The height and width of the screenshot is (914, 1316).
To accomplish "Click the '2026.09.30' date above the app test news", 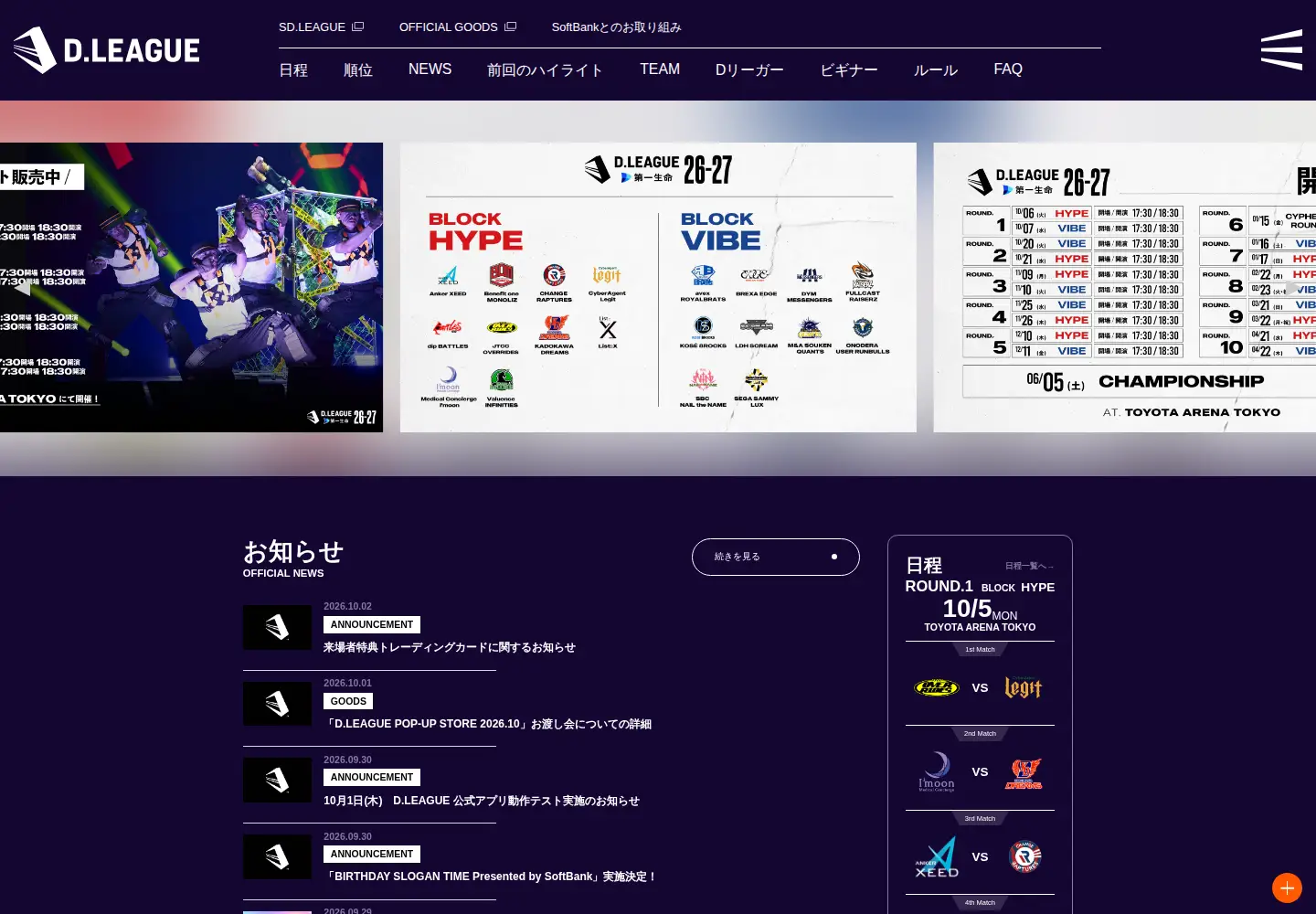I will tap(347, 760).
